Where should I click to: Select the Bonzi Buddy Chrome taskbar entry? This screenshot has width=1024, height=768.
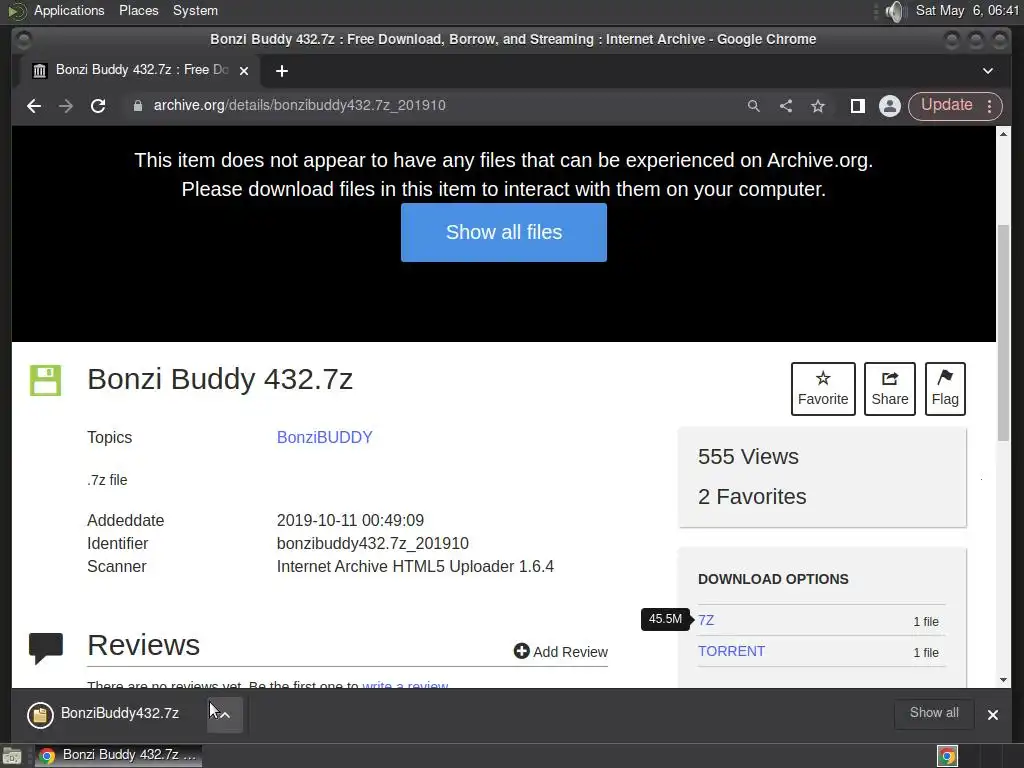coord(118,756)
